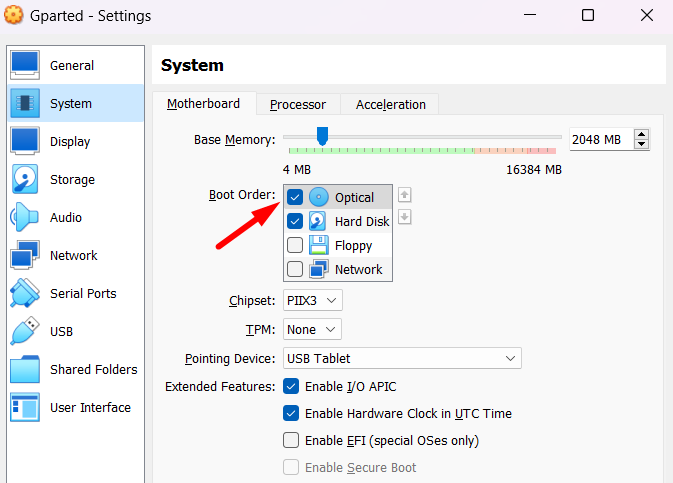Open the Network settings icon
The width and height of the screenshot is (673, 483).
click(25, 255)
